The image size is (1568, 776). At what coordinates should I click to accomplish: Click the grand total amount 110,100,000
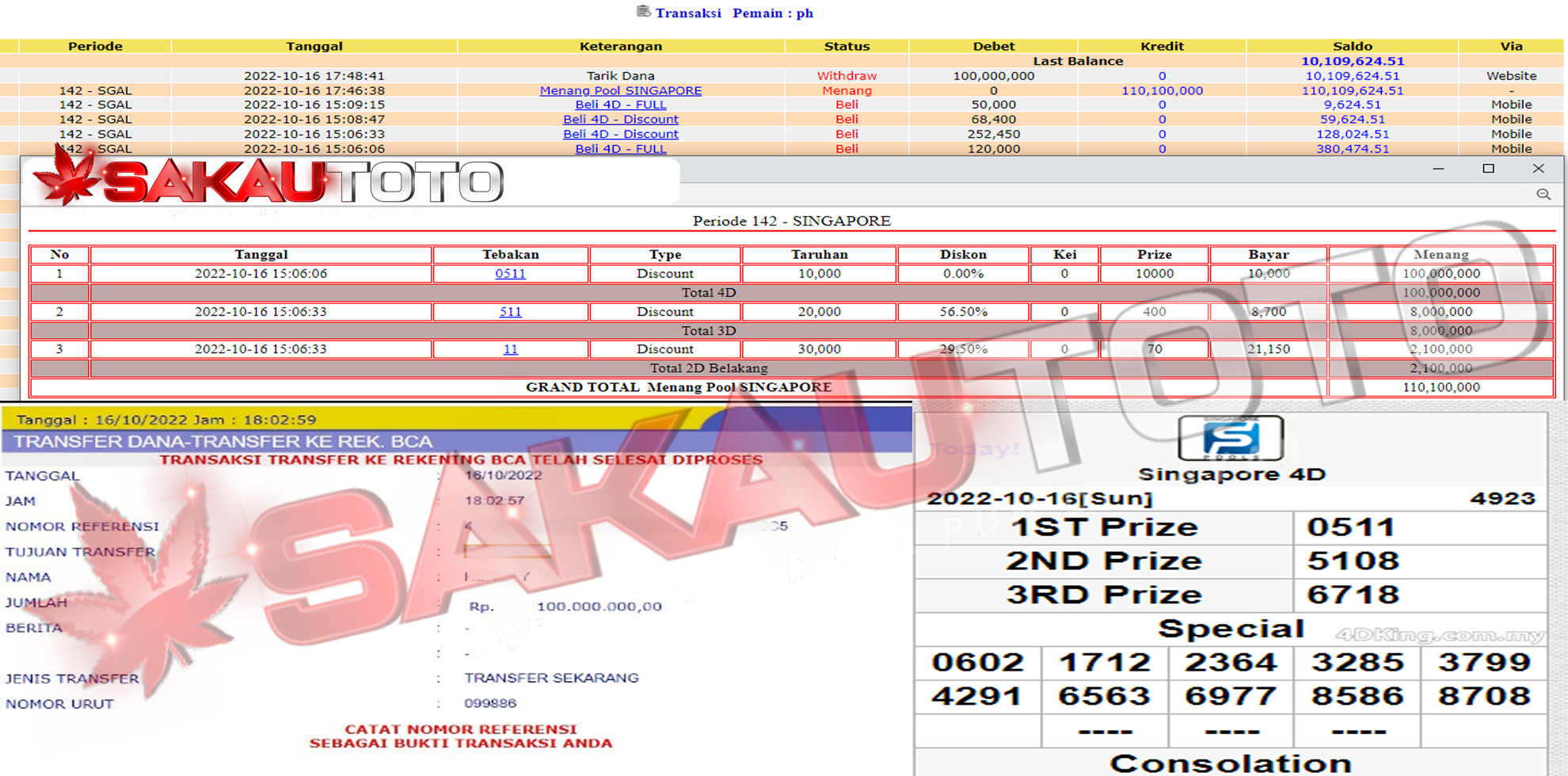1441,387
